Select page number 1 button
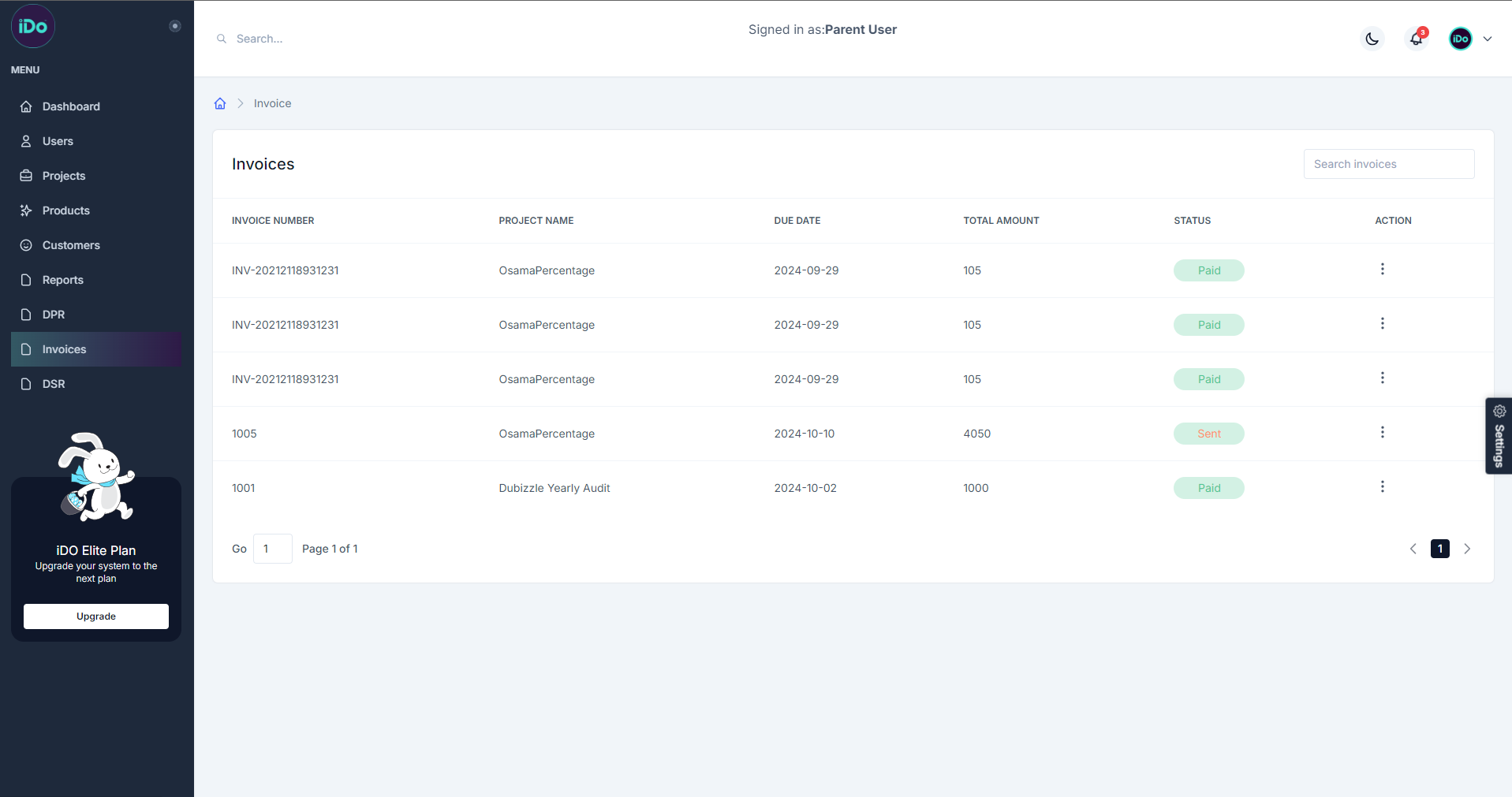1512x797 pixels. (x=1440, y=549)
